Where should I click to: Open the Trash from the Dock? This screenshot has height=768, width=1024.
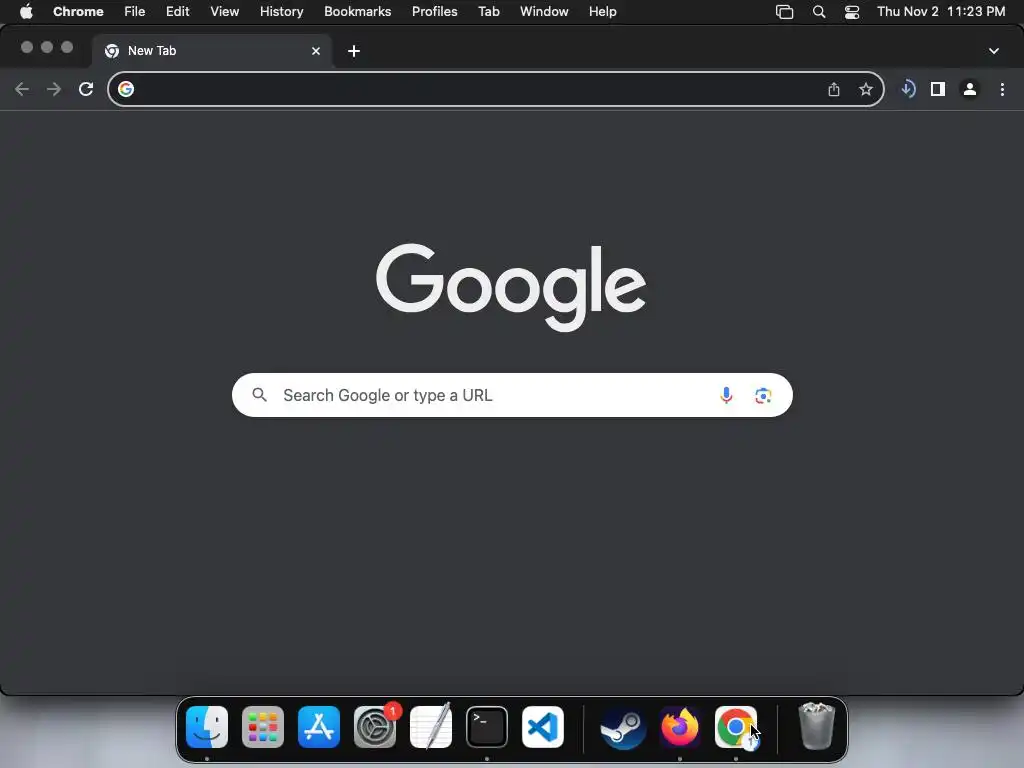click(x=816, y=726)
